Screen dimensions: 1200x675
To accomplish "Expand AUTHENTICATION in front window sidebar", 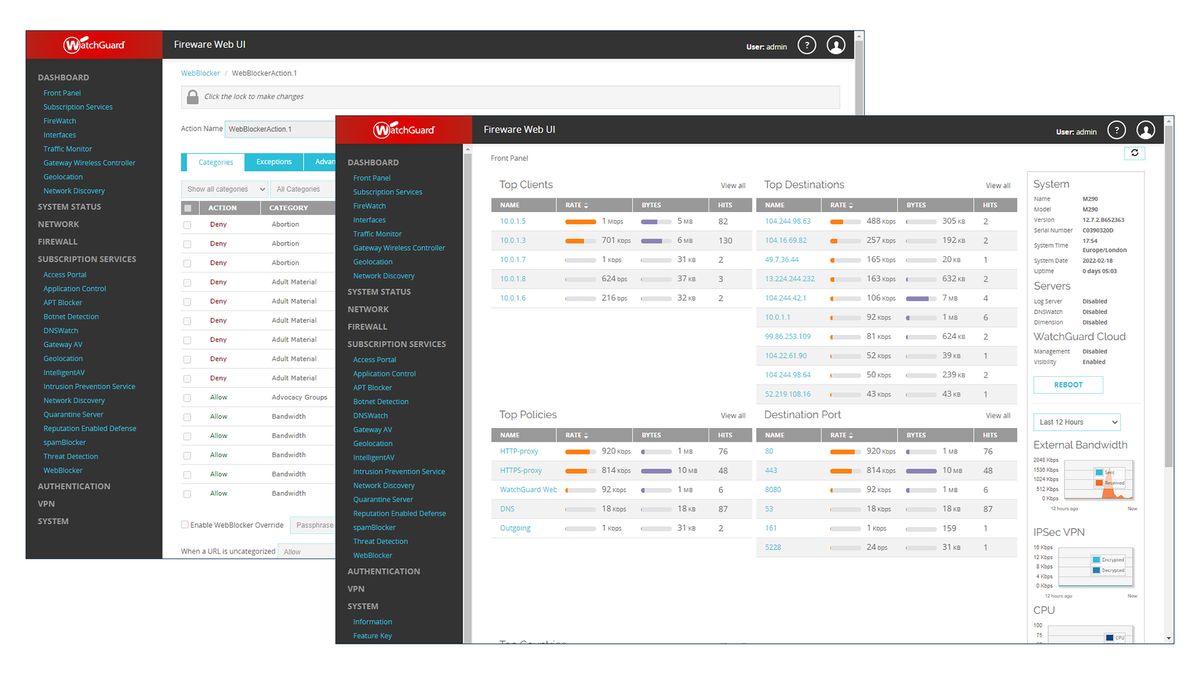I will [384, 571].
